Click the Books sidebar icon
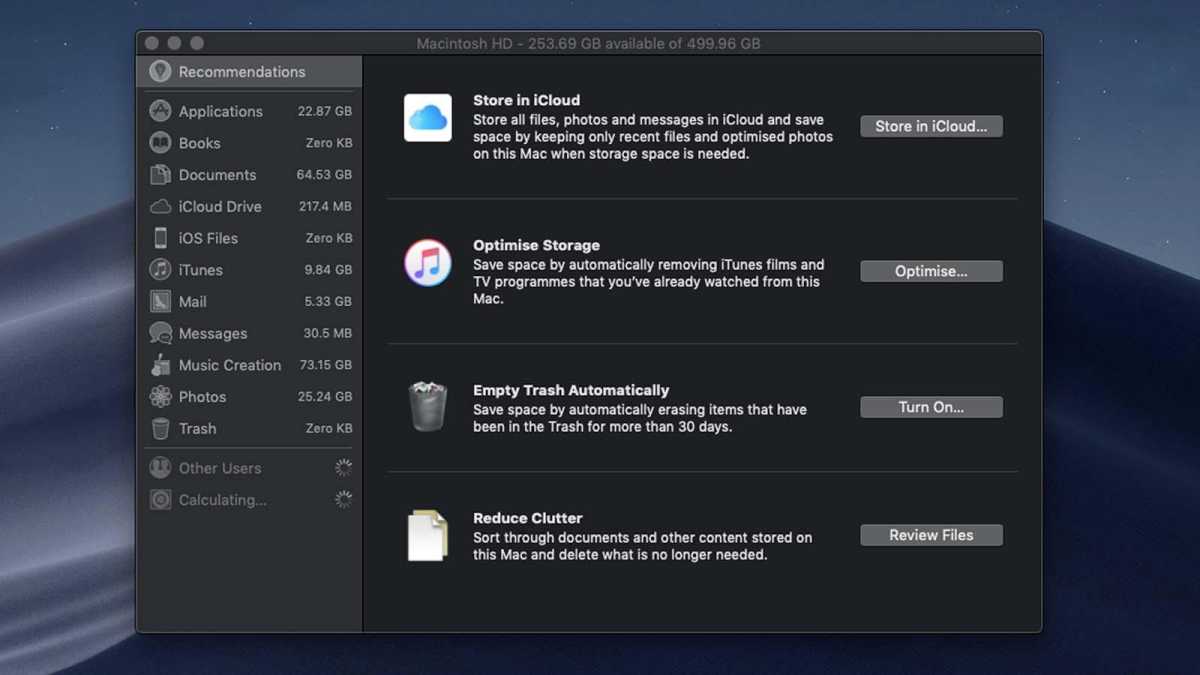1200x675 pixels. (x=160, y=143)
